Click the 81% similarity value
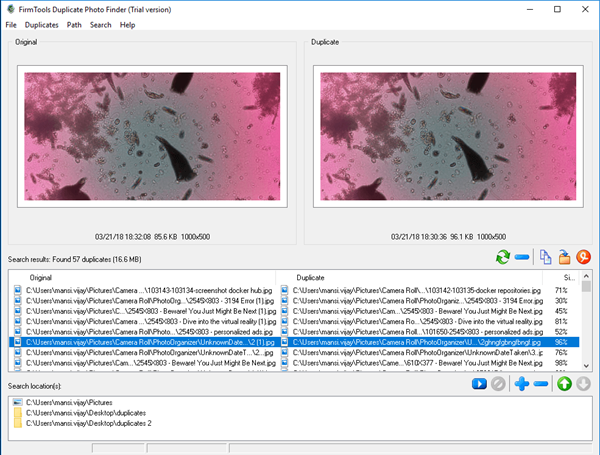Viewport: 600px width, 455px height. (x=561, y=321)
